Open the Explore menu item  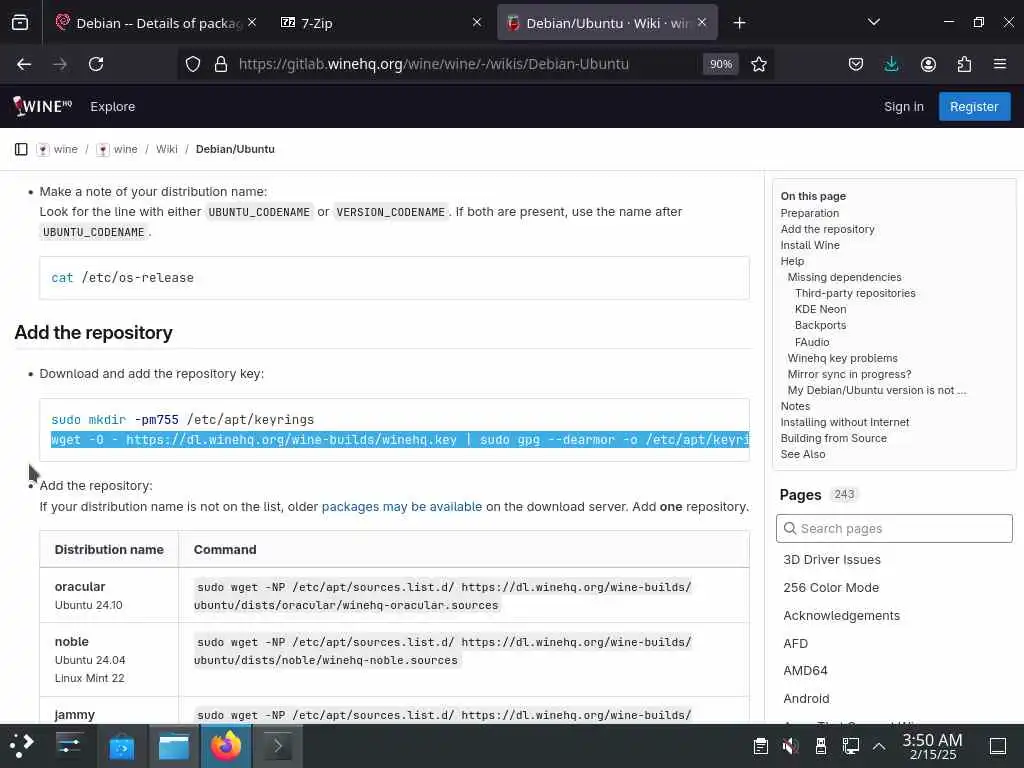click(112, 106)
